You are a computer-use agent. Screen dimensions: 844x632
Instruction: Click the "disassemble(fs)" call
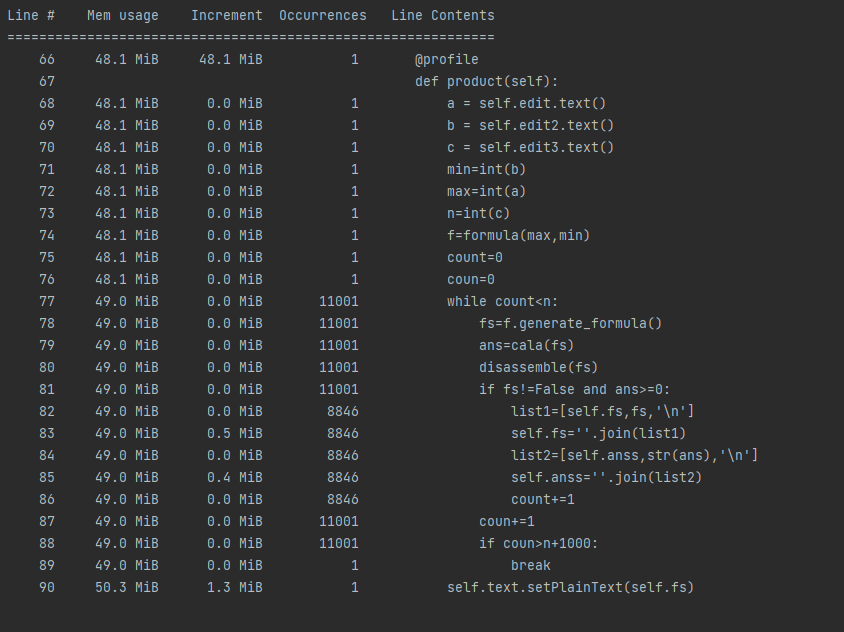click(539, 368)
